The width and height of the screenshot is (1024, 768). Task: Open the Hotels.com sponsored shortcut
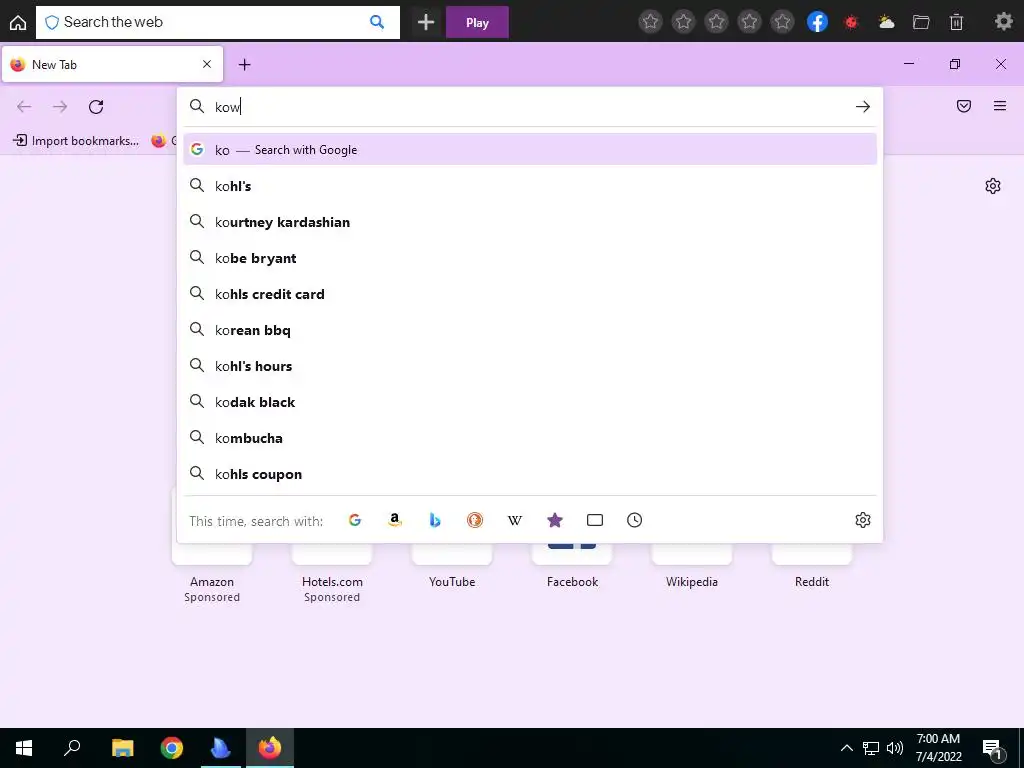(332, 575)
